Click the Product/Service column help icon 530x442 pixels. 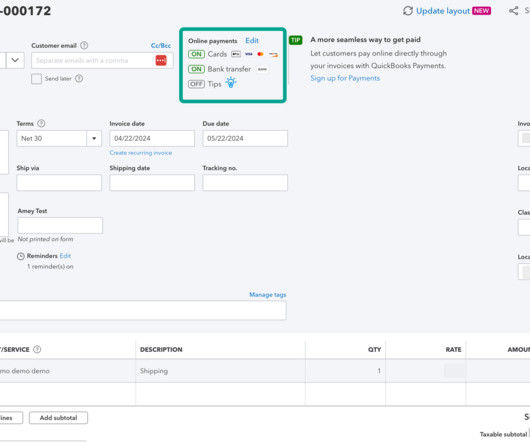tap(37, 349)
